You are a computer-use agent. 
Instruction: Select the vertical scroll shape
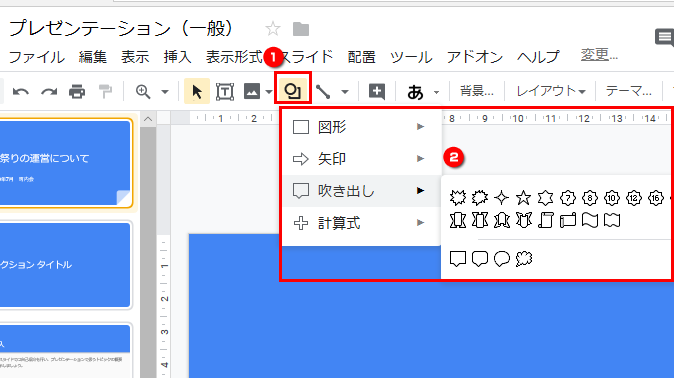click(546, 220)
